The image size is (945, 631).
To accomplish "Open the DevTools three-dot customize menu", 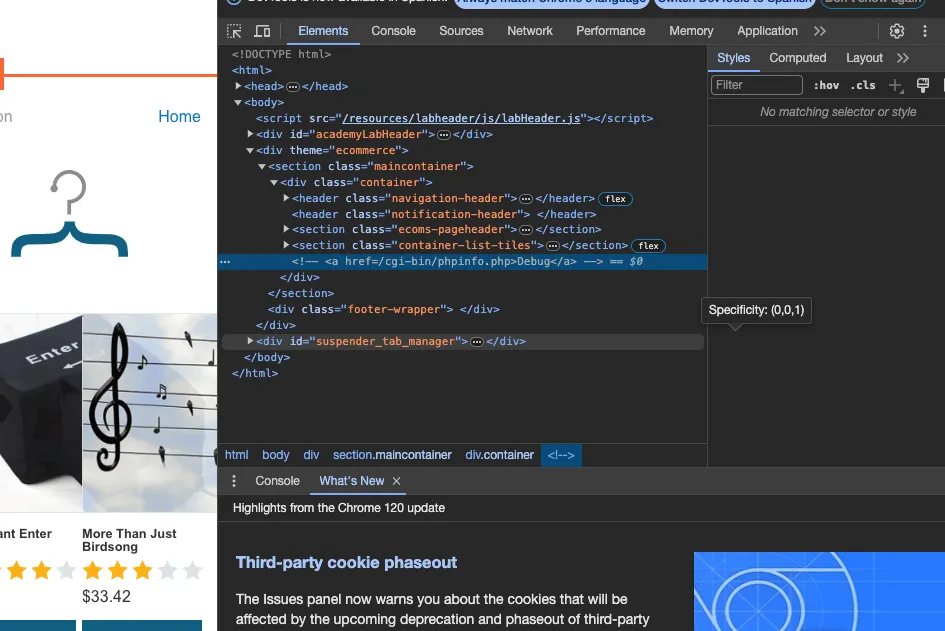I will click(x=925, y=31).
